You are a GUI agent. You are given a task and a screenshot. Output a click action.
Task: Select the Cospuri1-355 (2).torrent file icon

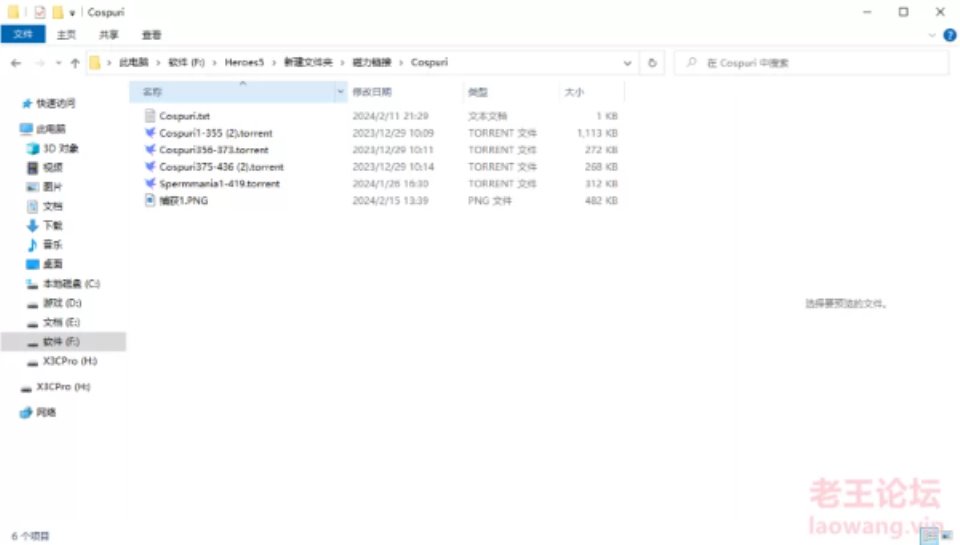pyautogui.click(x=150, y=132)
